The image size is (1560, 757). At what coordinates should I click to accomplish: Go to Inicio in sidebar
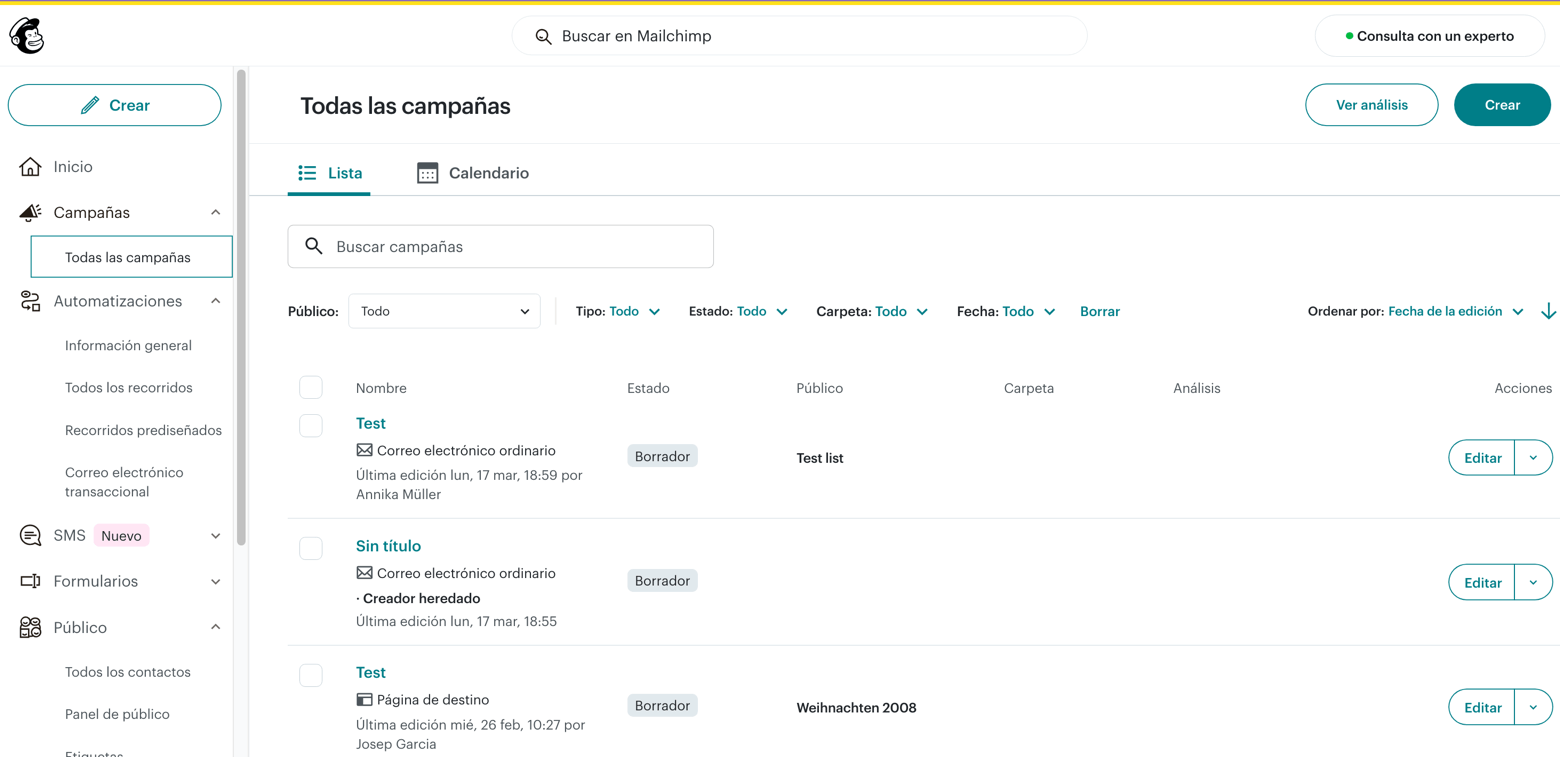point(73,167)
